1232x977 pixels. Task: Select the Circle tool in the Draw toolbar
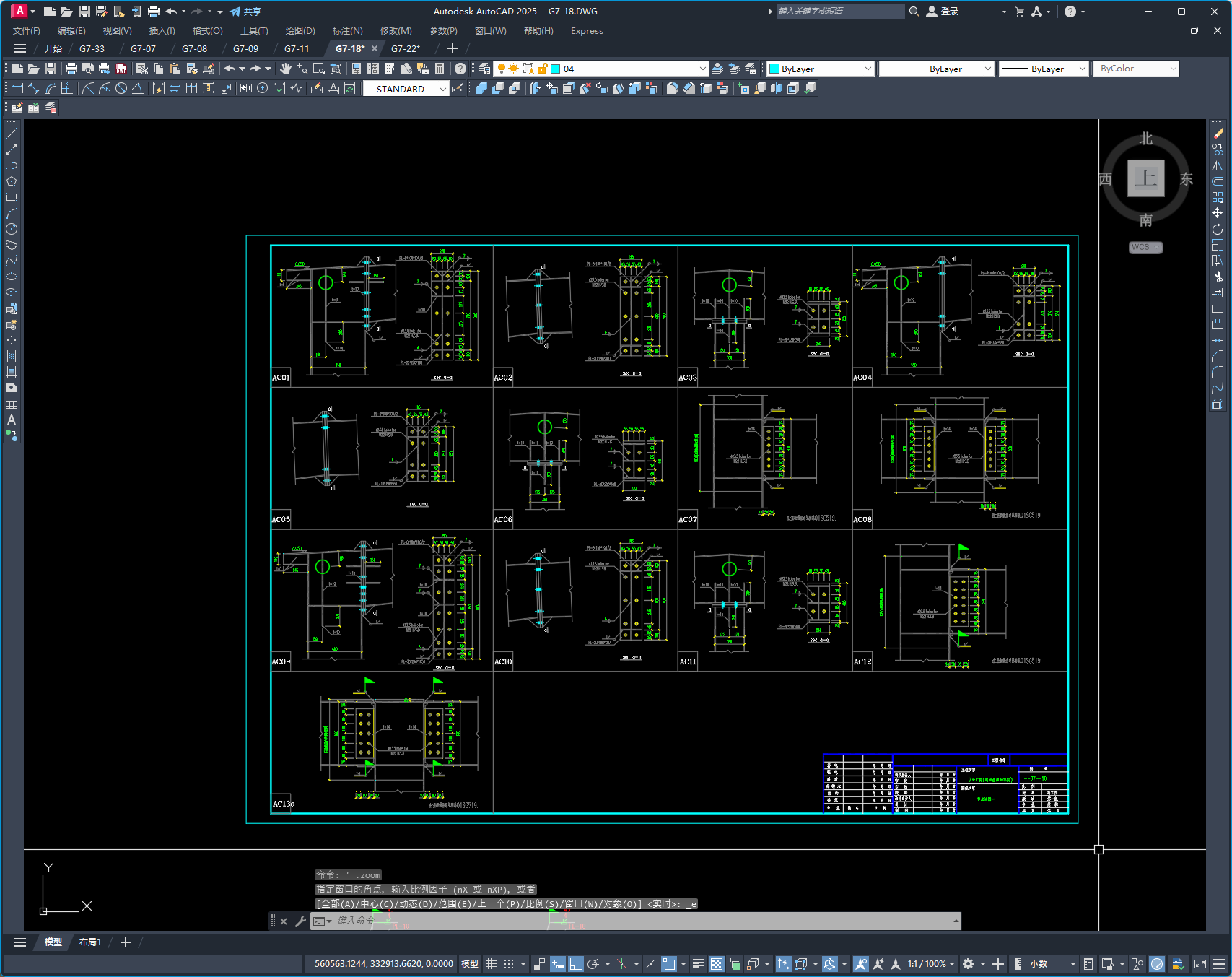point(12,229)
